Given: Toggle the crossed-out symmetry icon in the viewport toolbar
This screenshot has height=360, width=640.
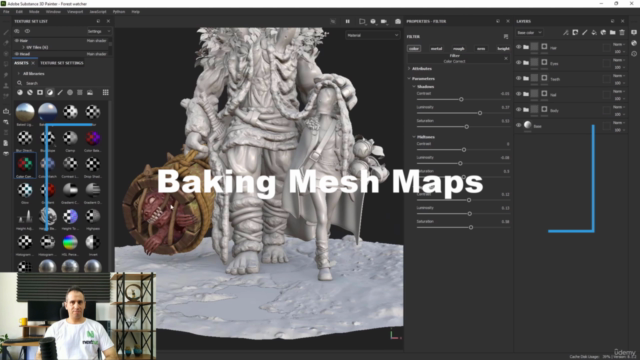Looking at the screenshot, I should pos(333,21).
